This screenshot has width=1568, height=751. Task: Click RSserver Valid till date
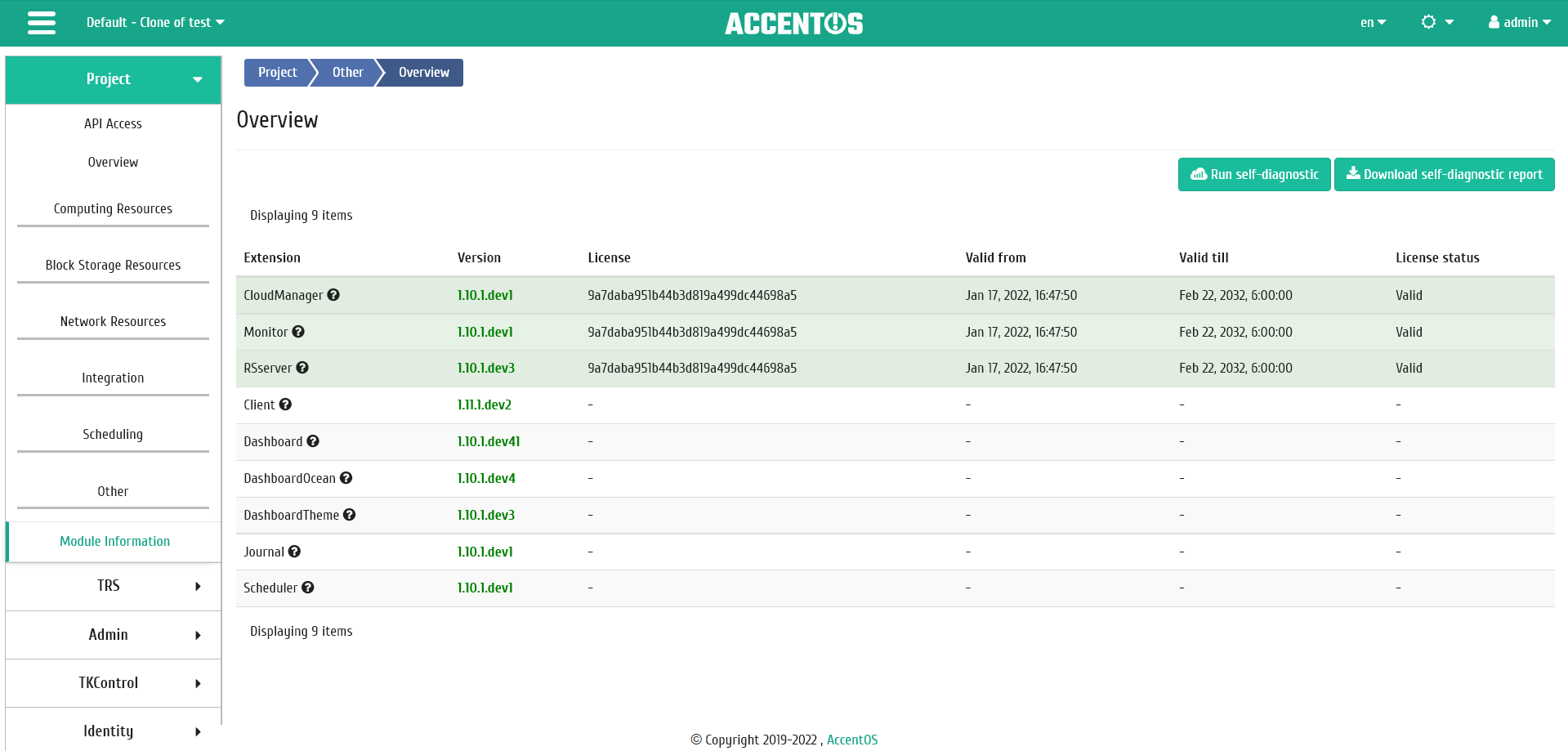click(1236, 369)
